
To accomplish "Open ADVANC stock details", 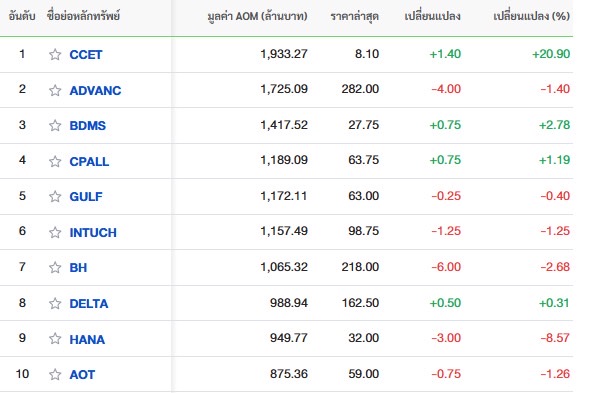I will click(x=95, y=90).
